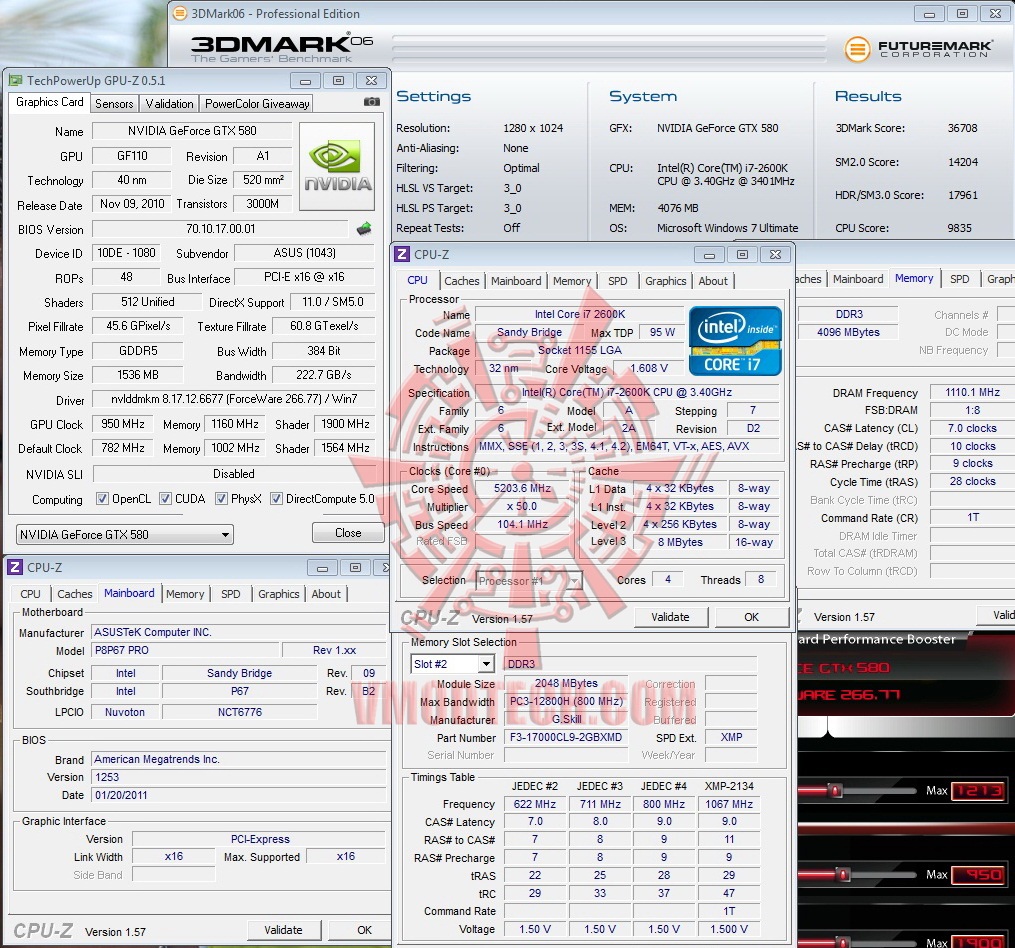The image size is (1015, 948).
Task: Click Validate in the front CPU-Z window
Action: (670, 617)
